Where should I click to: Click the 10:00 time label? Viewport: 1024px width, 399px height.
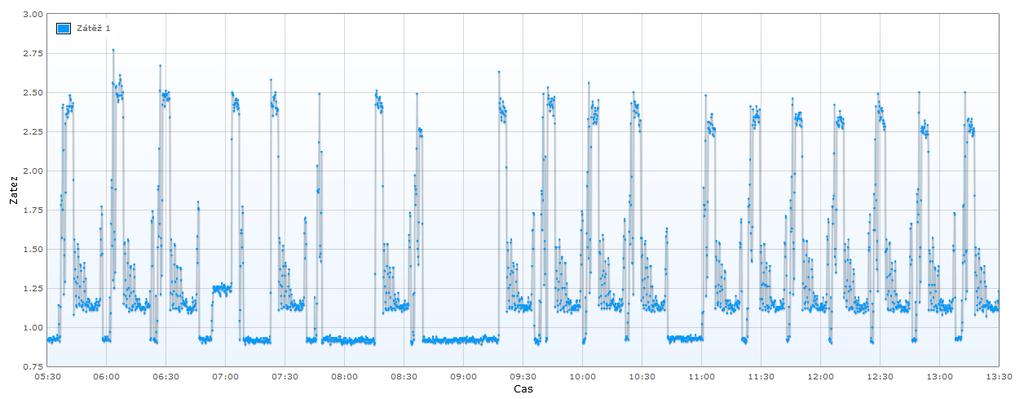(x=583, y=377)
